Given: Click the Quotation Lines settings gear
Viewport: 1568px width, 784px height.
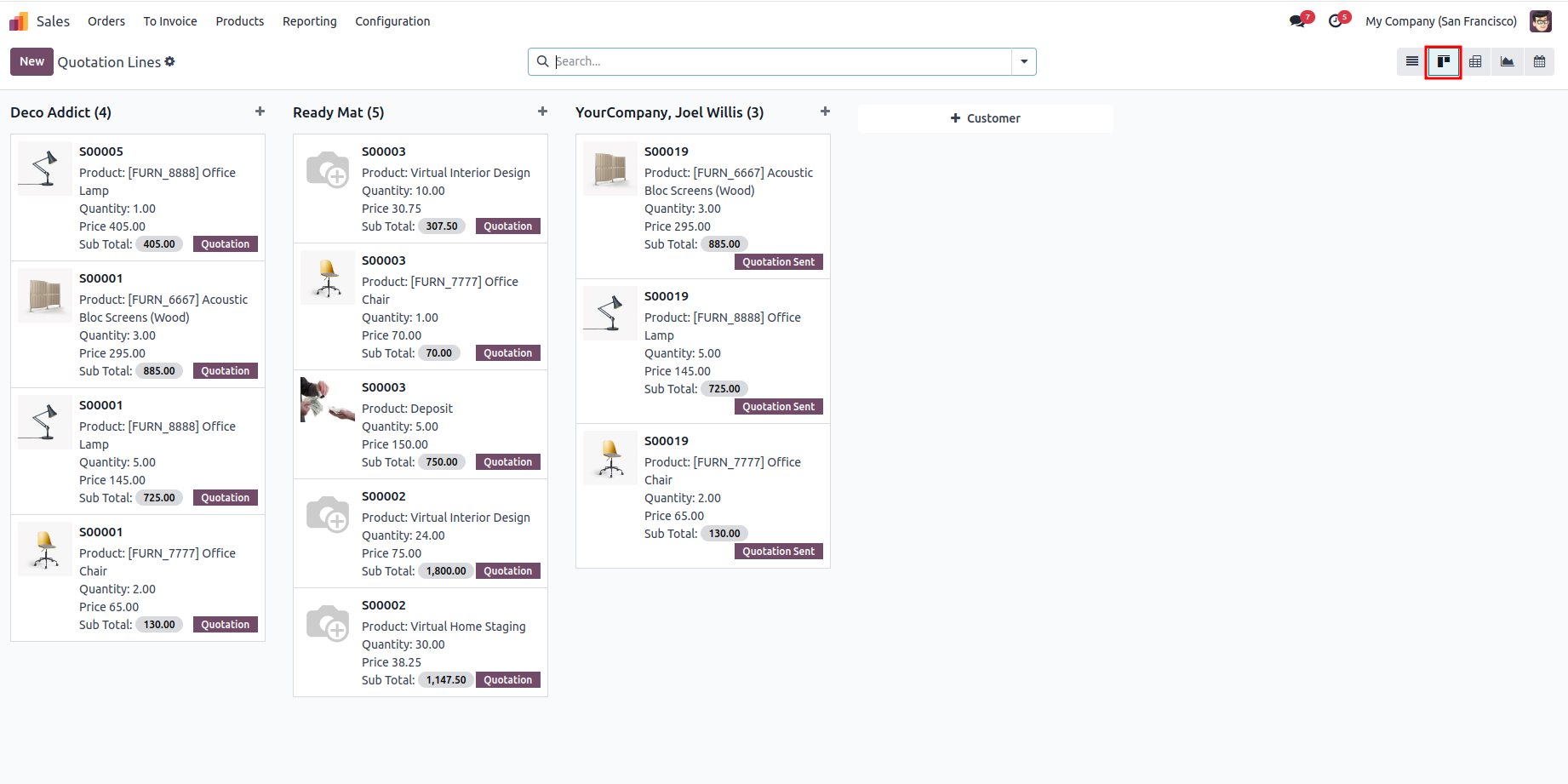Looking at the screenshot, I should [170, 61].
